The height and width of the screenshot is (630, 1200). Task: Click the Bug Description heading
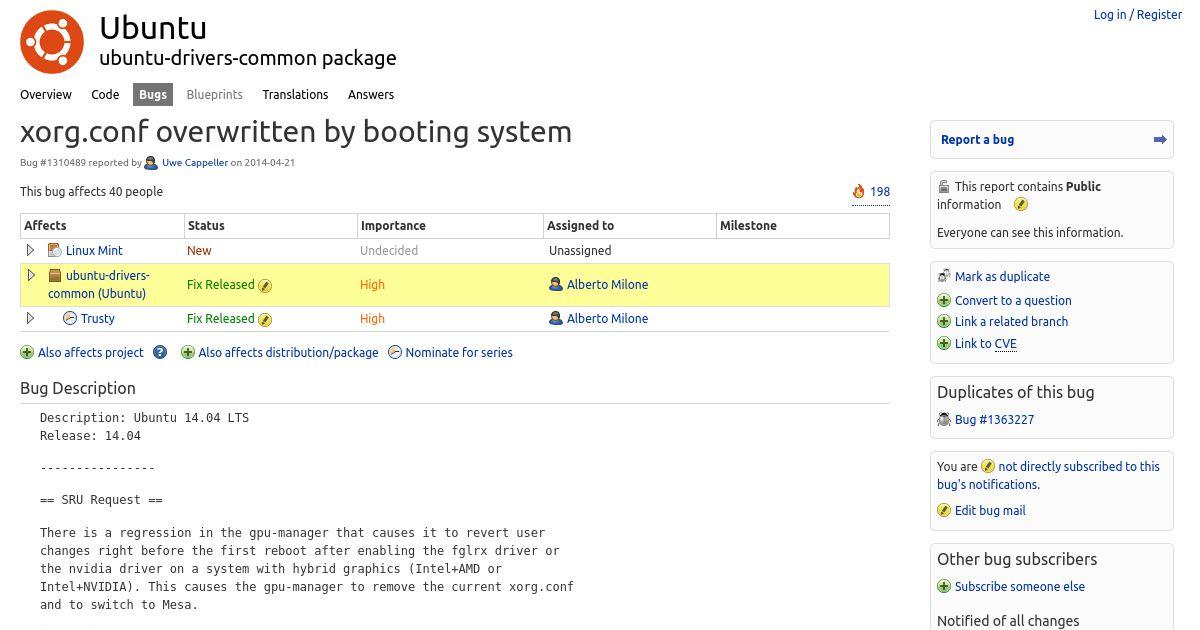click(x=78, y=388)
